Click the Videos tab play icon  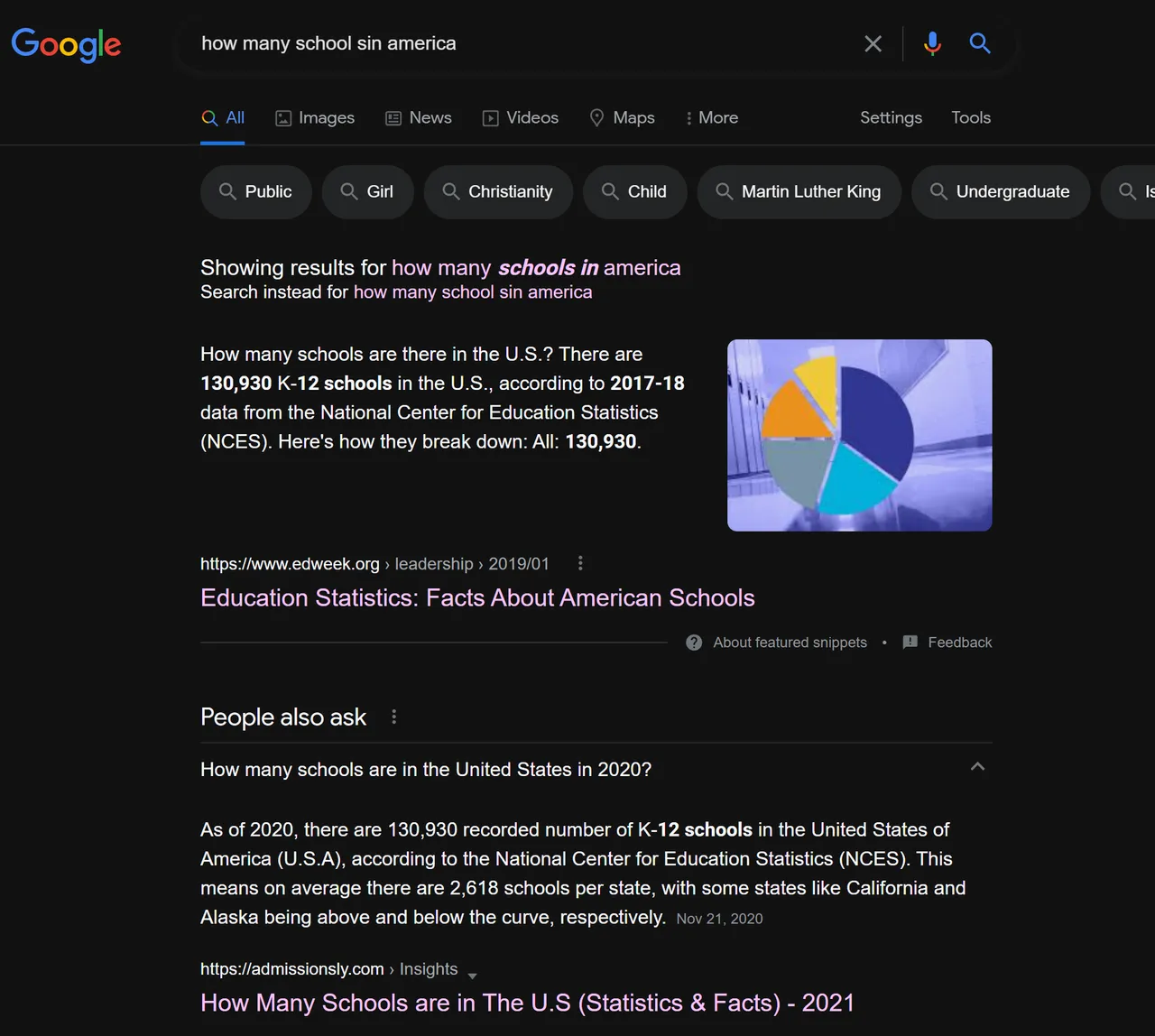click(491, 118)
